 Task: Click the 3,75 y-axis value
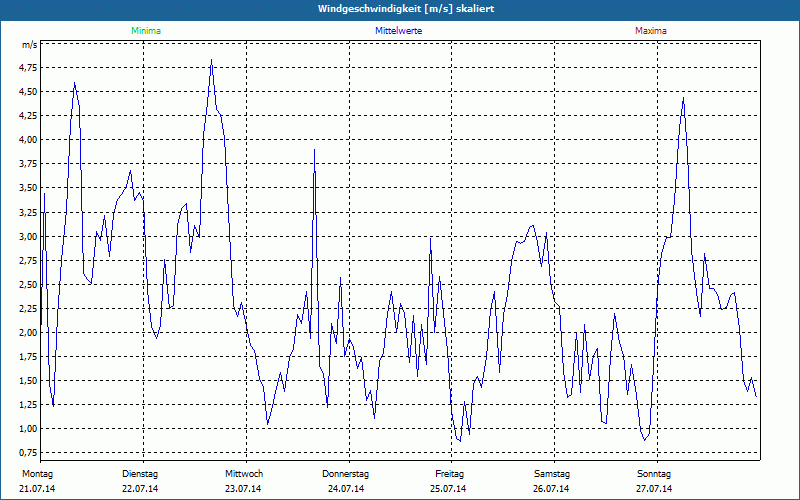click(29, 164)
